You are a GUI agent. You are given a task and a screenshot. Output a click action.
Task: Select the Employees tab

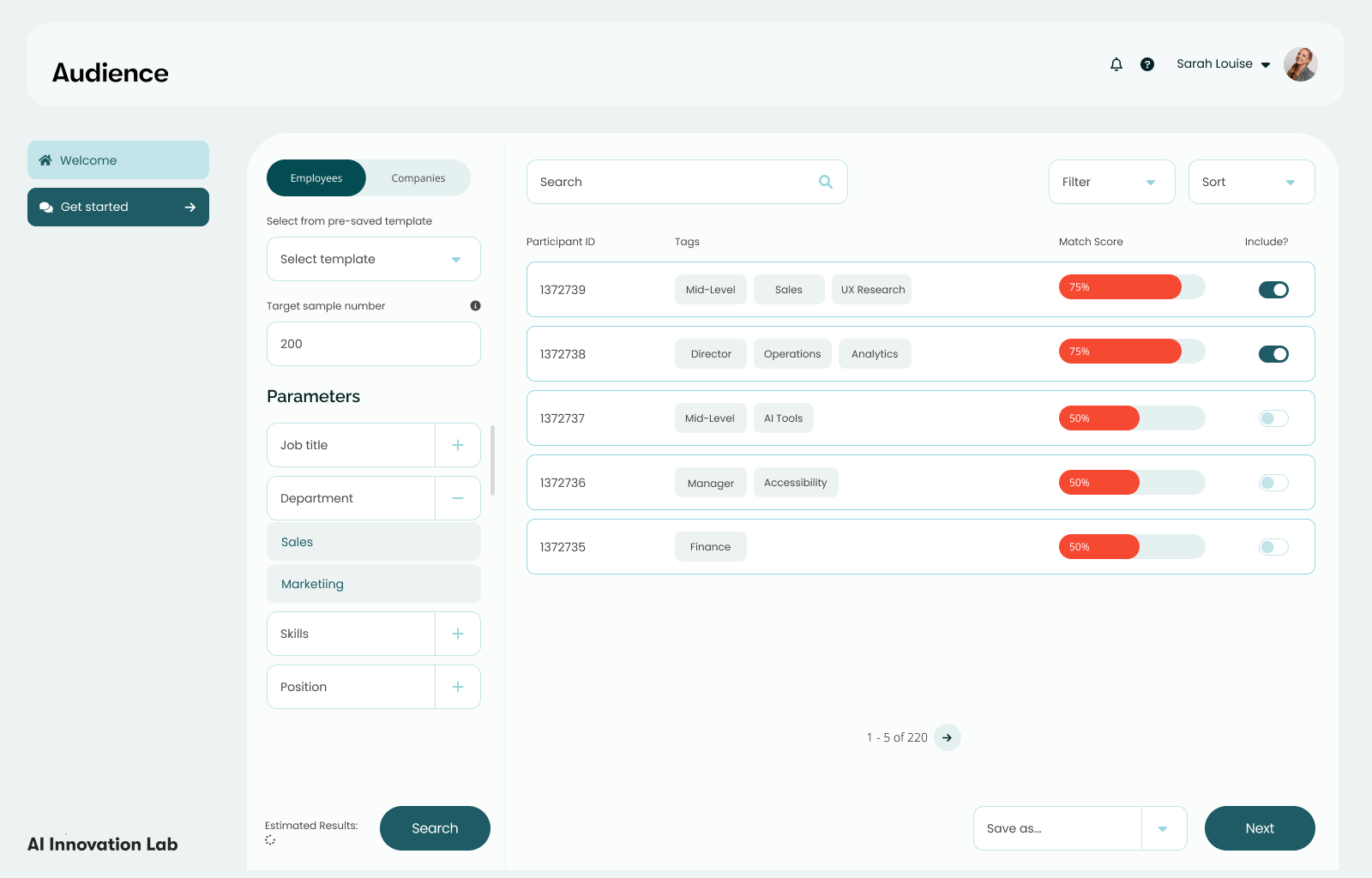coord(316,177)
